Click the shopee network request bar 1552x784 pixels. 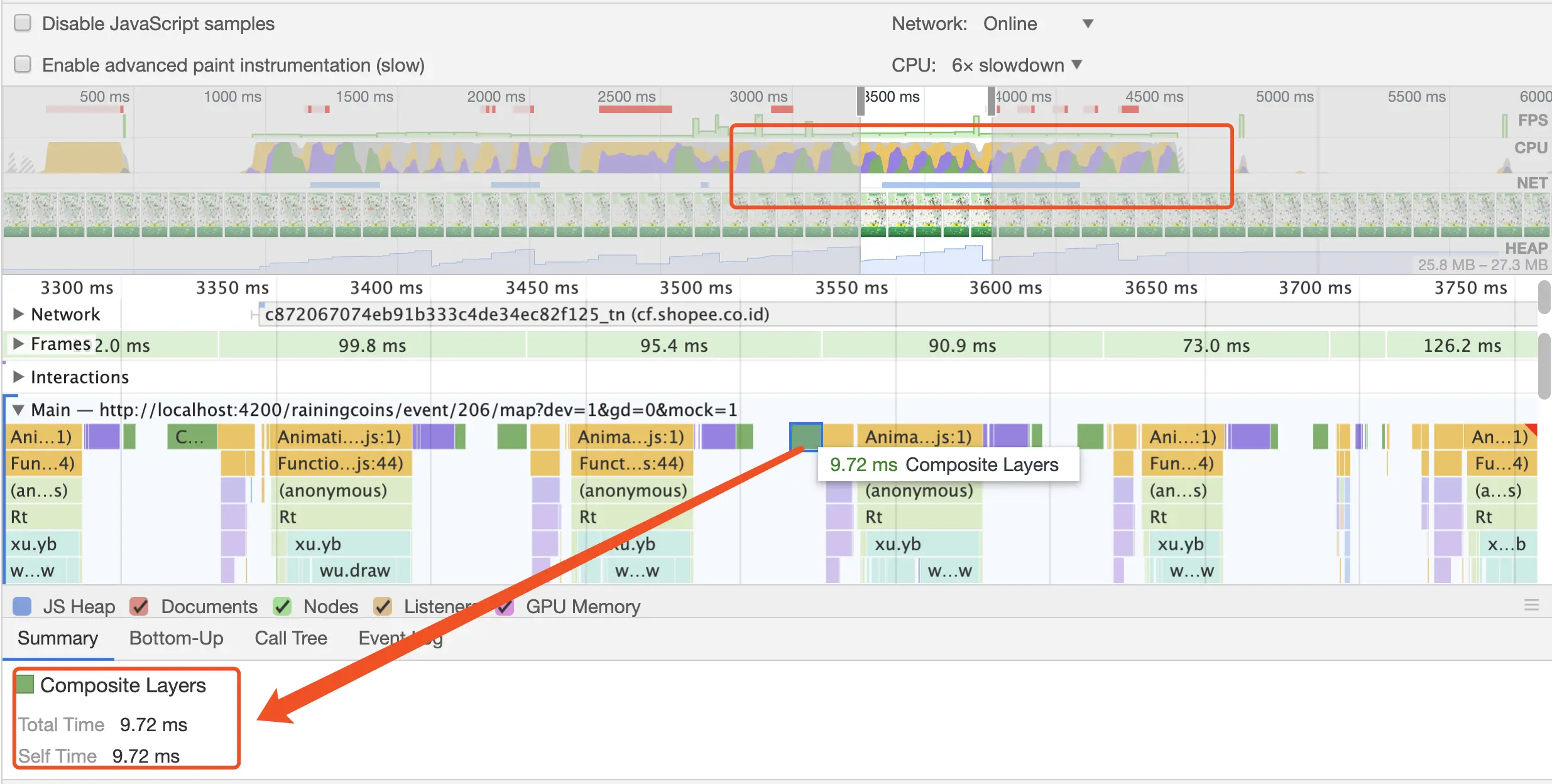(x=516, y=314)
